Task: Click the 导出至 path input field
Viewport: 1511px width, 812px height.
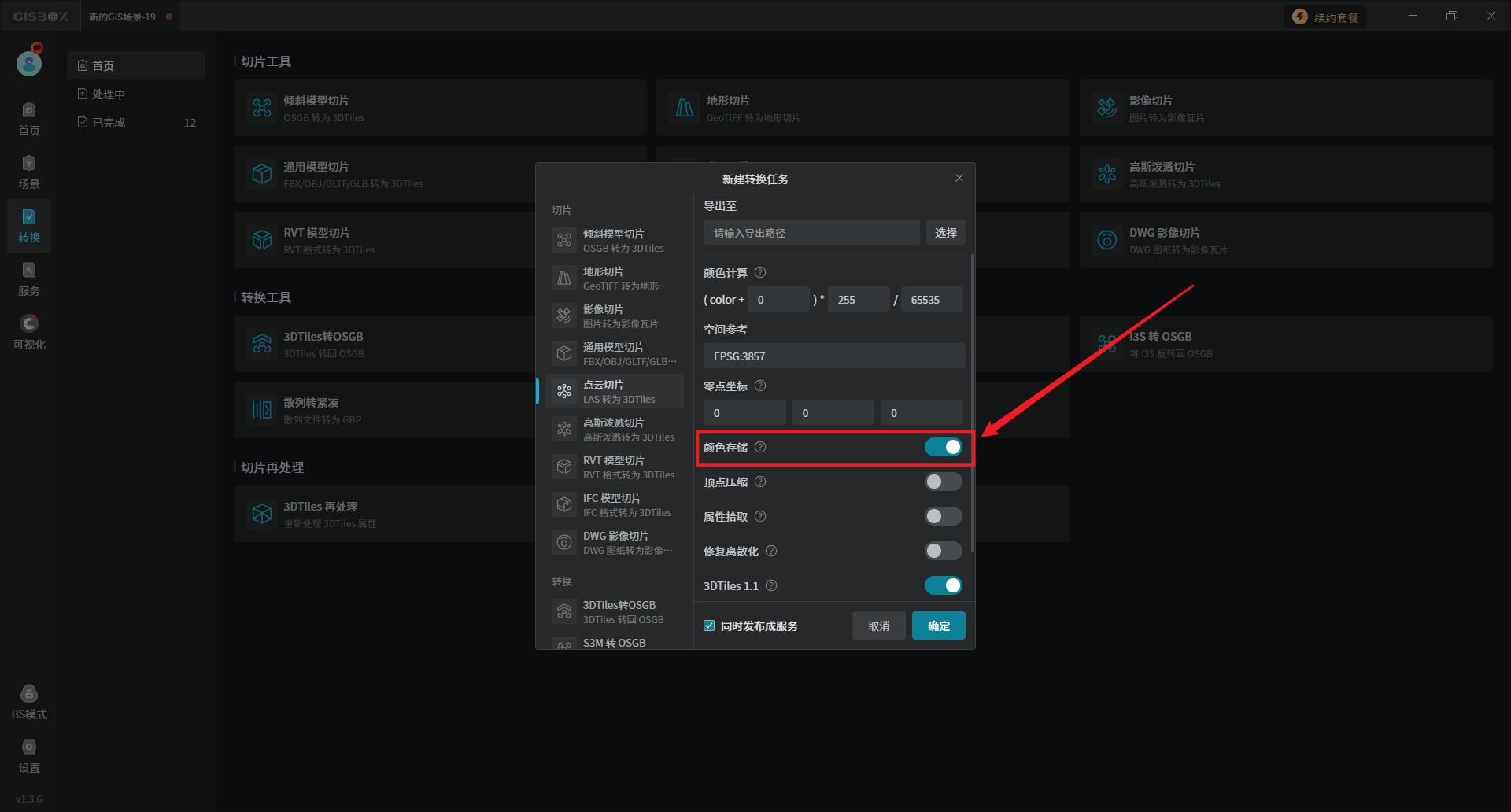Action: 811,233
